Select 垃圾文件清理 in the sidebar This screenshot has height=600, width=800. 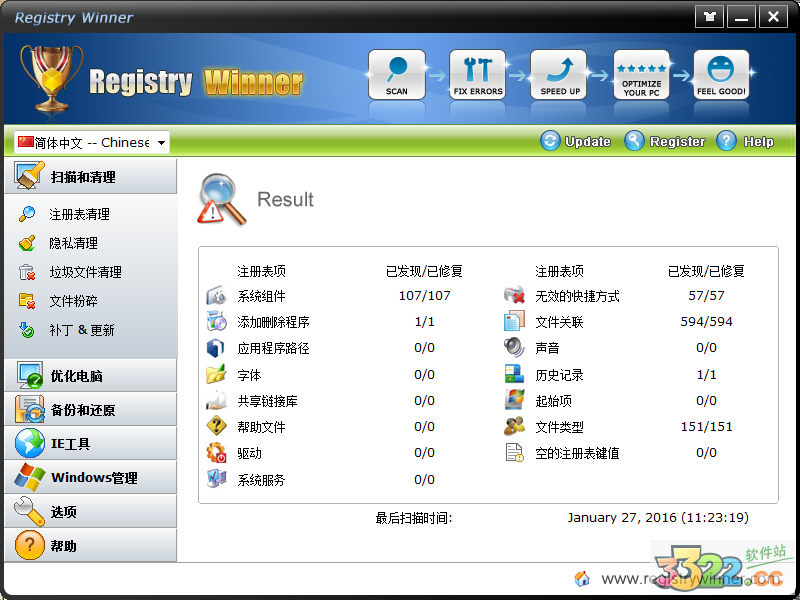[x=85, y=272]
